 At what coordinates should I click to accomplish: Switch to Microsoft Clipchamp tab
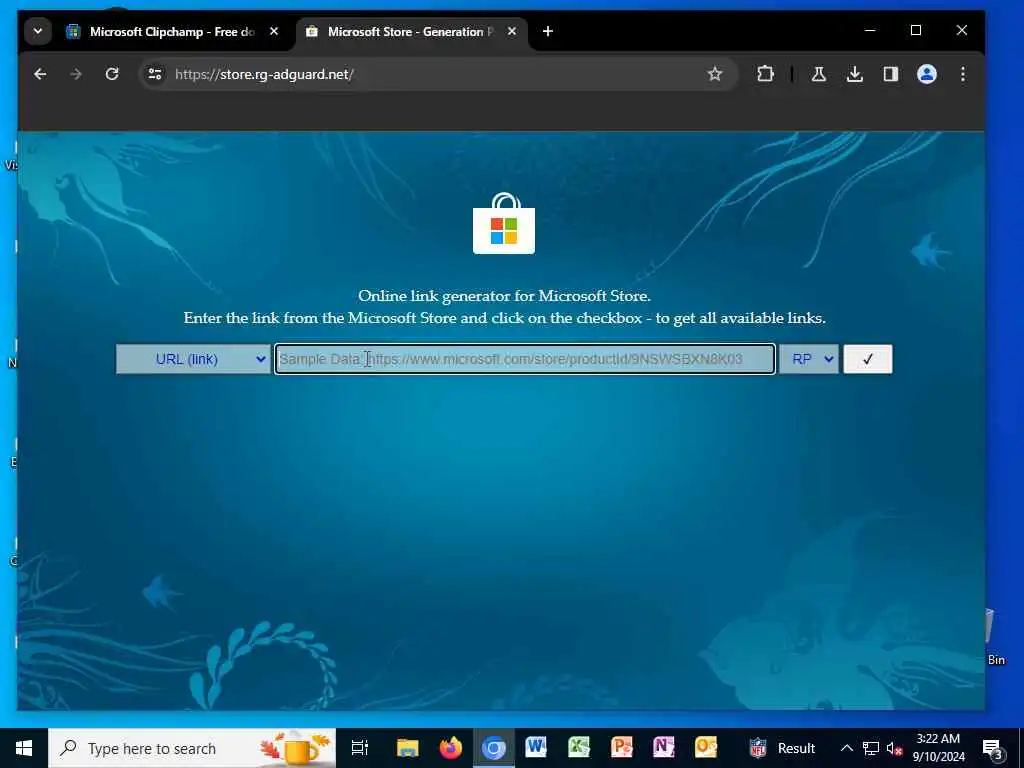(173, 31)
